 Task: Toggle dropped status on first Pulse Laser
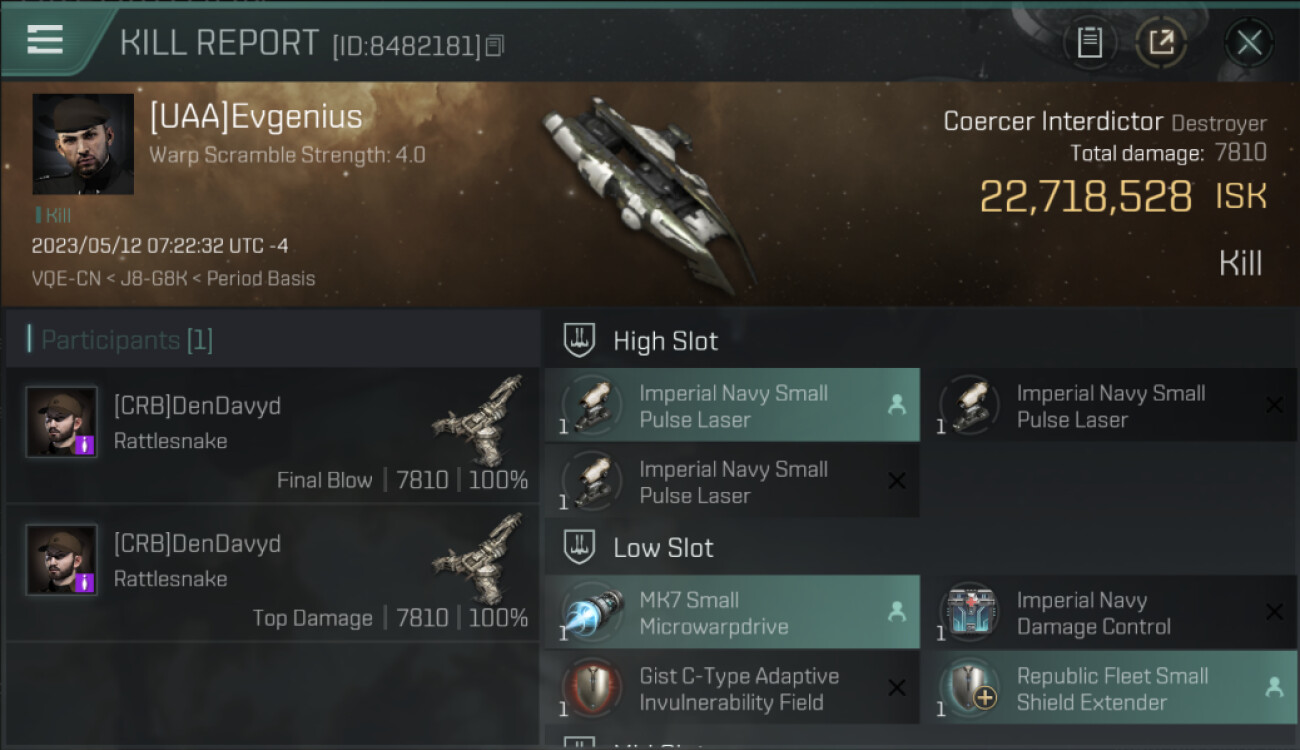[896, 405]
